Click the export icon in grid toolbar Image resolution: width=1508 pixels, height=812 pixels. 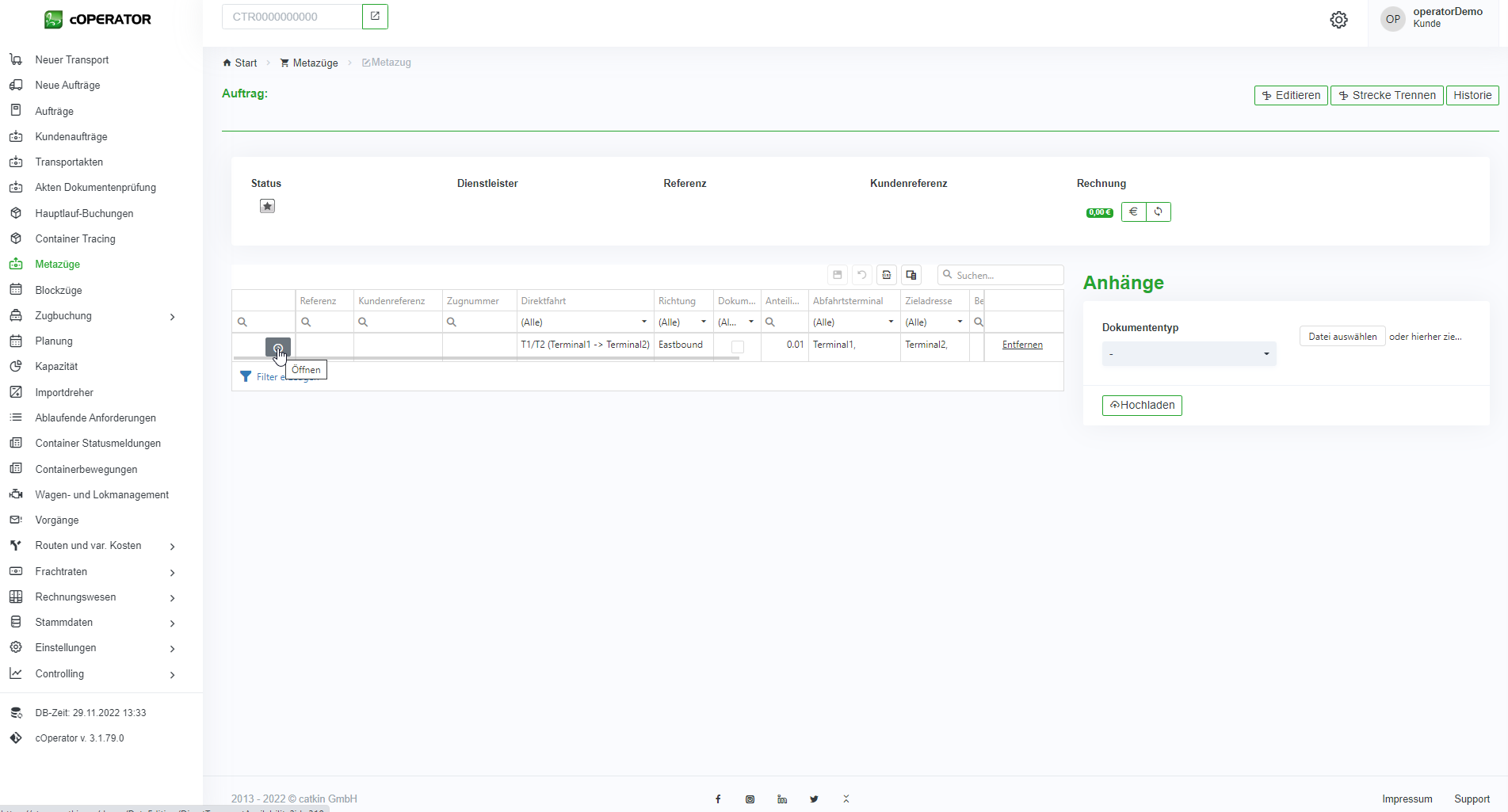(x=887, y=275)
